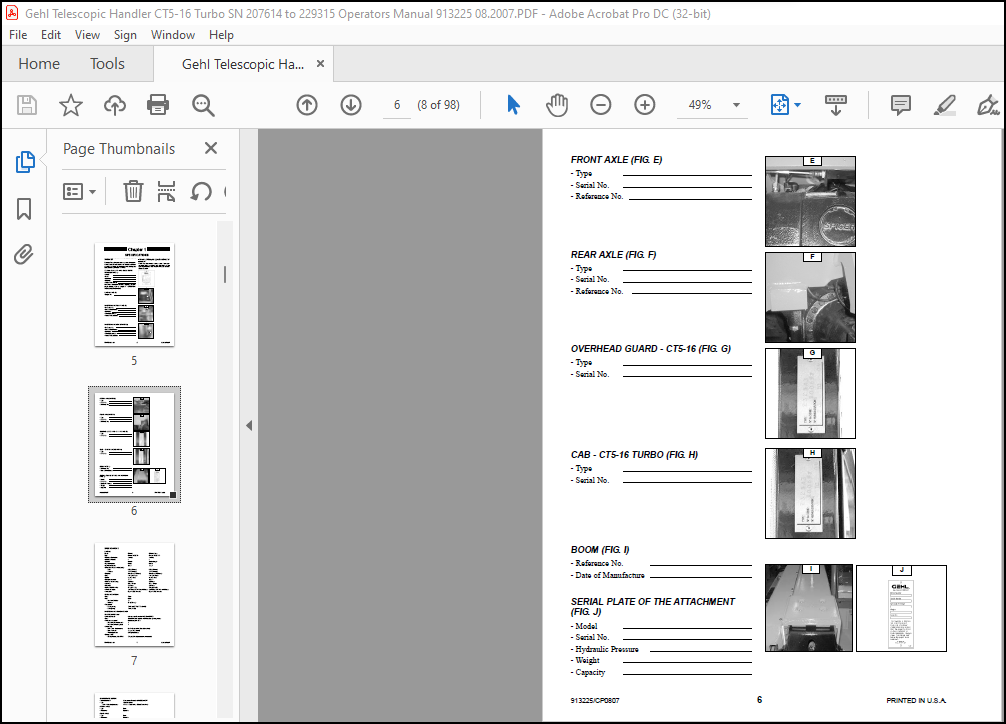
Task: Click the 49% zoom value field
Action: coord(700,105)
